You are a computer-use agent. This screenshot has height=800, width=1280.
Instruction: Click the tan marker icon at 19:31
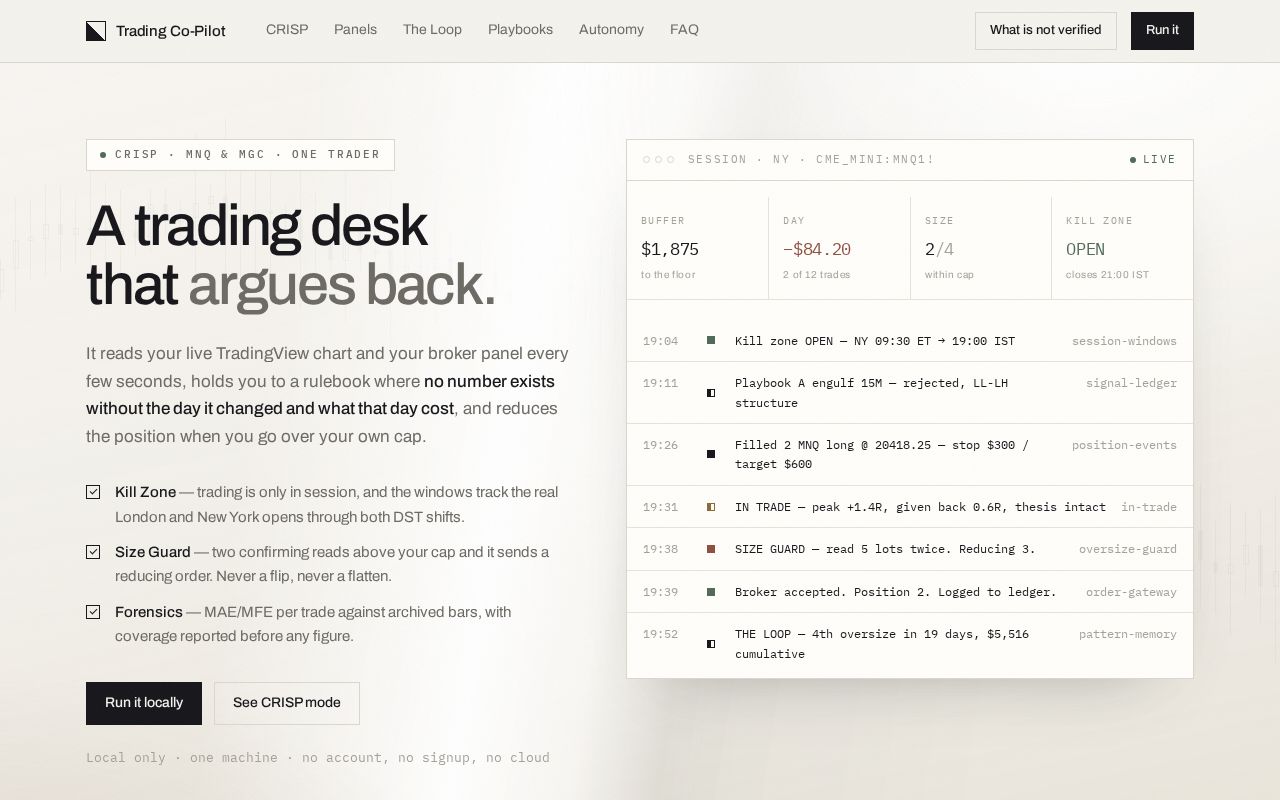point(711,507)
